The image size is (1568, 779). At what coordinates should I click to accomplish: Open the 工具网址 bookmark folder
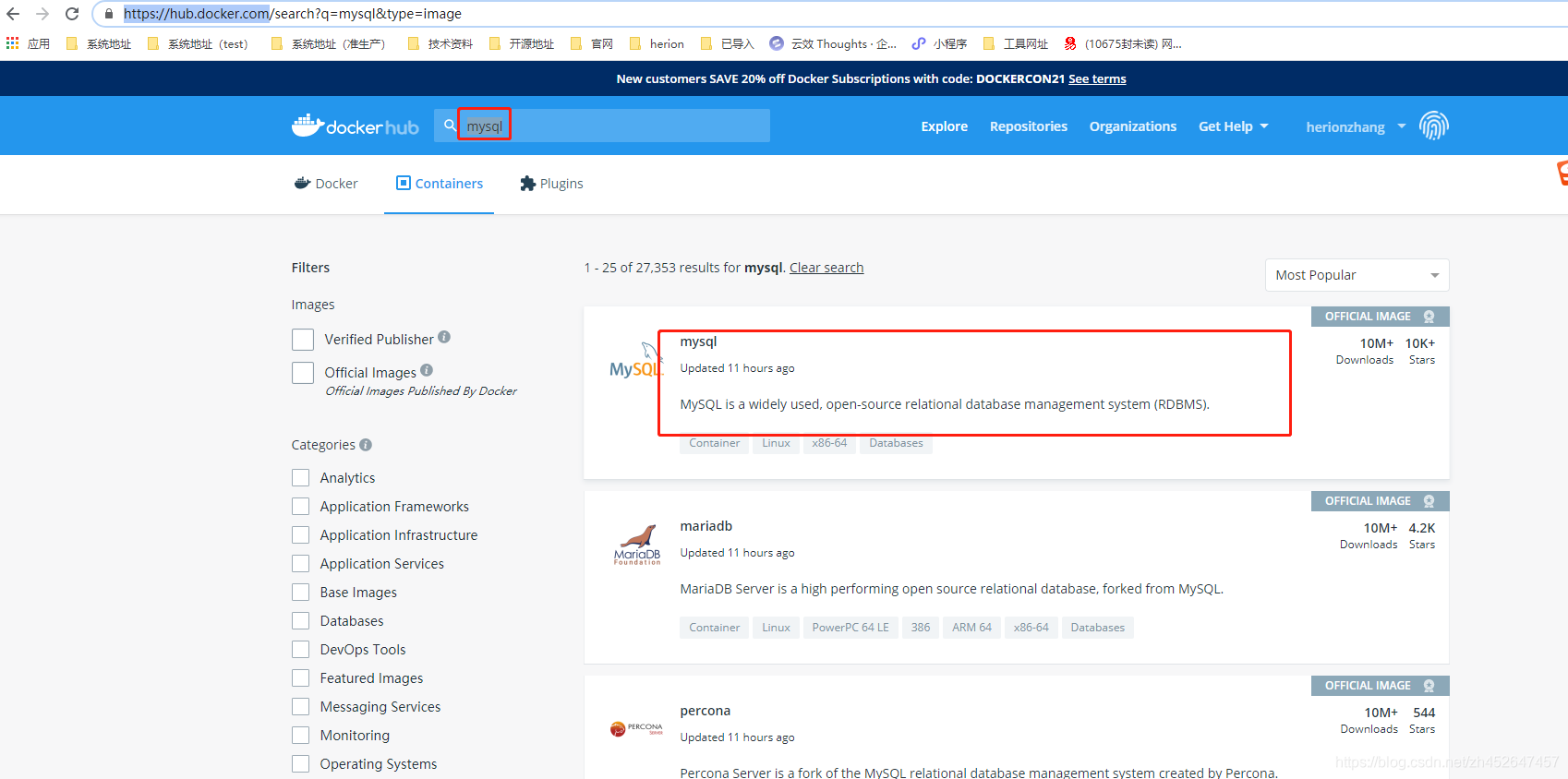tap(1016, 43)
